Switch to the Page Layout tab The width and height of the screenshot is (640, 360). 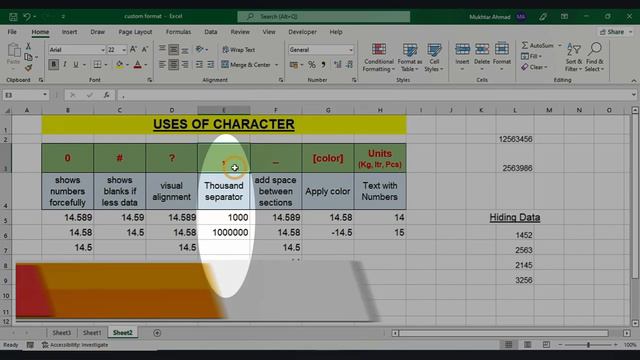coord(135,32)
